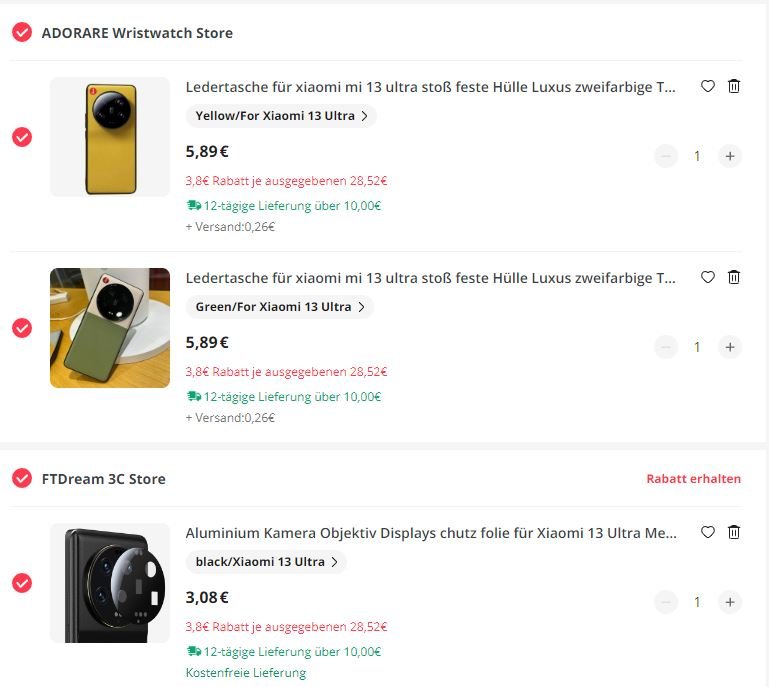Click Rabatt erhalten link
The image size is (769, 687).
(x=693, y=479)
